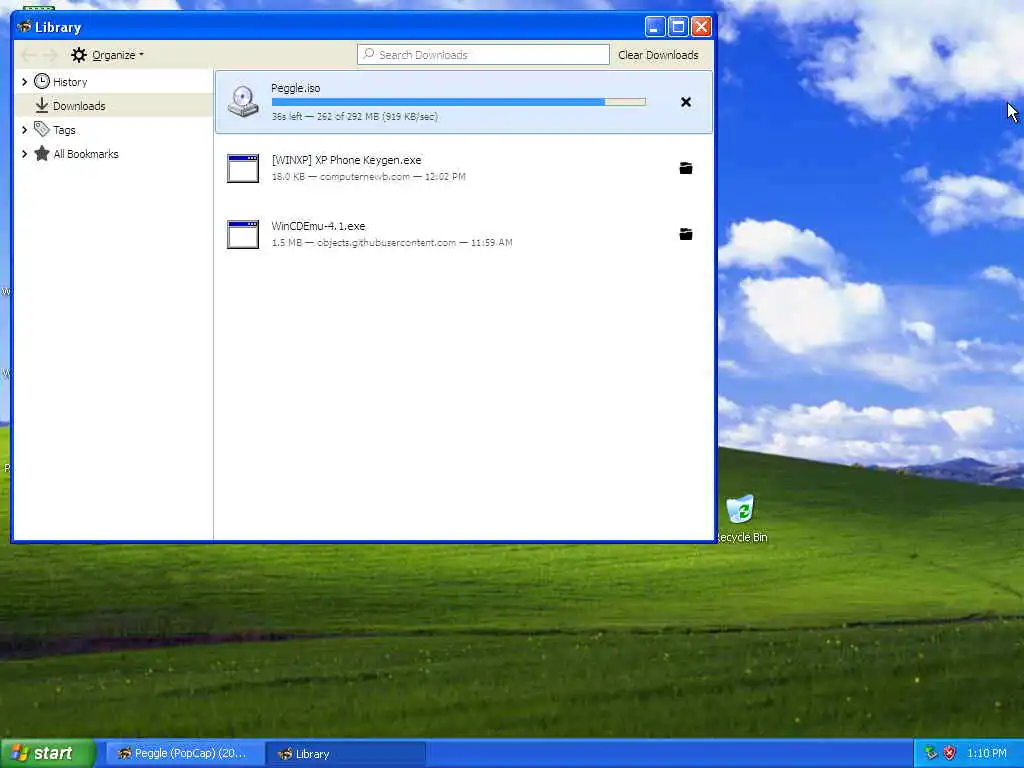Click the WinCDEmu-4.1.exe file icon
Image resolution: width=1024 pixels, height=768 pixels.
tap(243, 234)
